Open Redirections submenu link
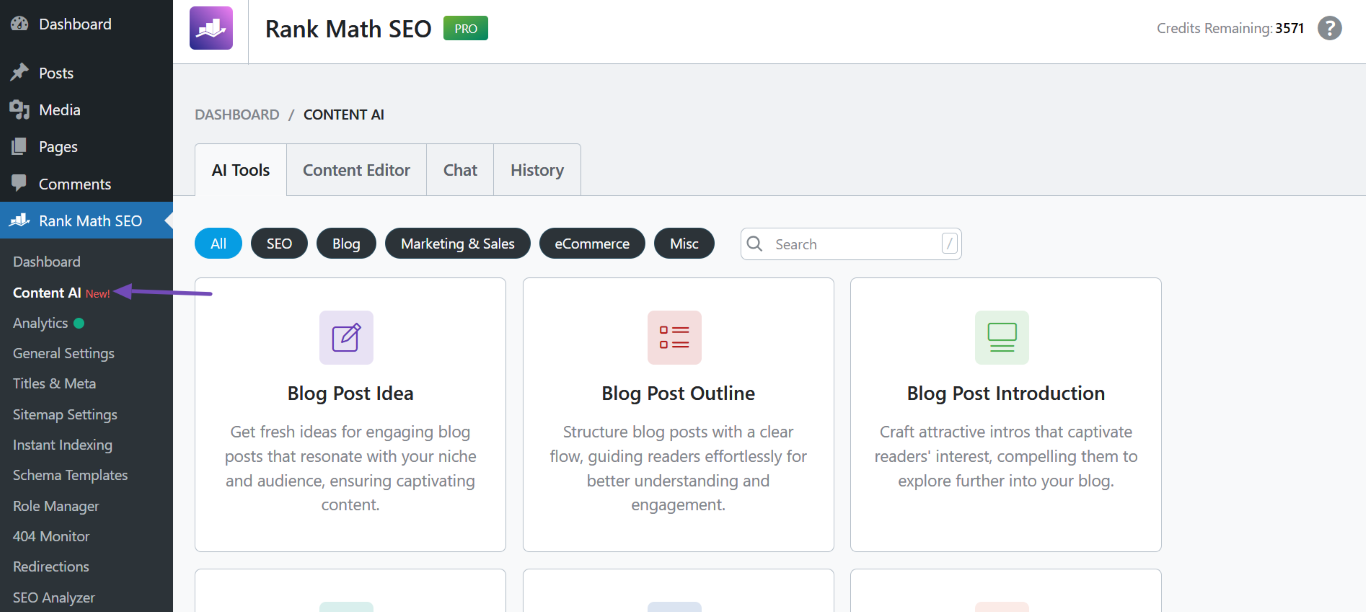Screen dimensions: 1366x612 tap(51, 567)
